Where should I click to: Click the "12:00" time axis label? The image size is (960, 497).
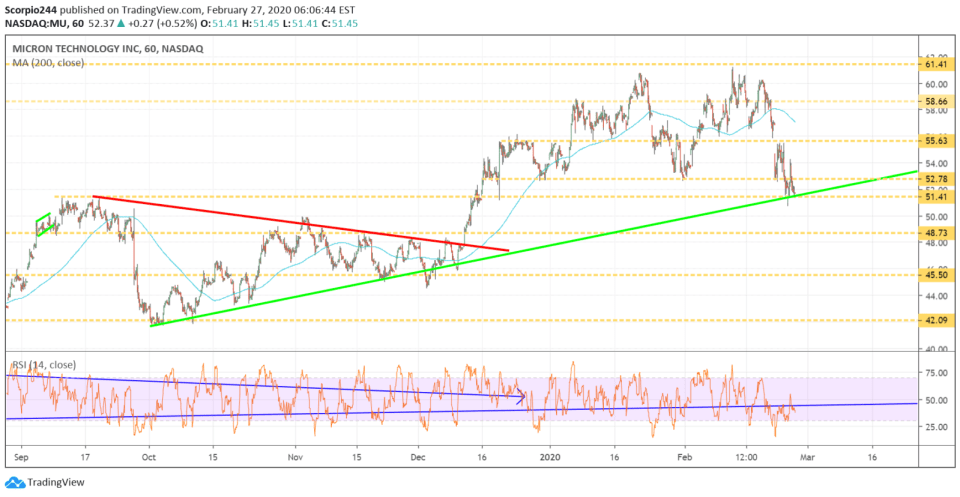pyautogui.click(x=747, y=457)
